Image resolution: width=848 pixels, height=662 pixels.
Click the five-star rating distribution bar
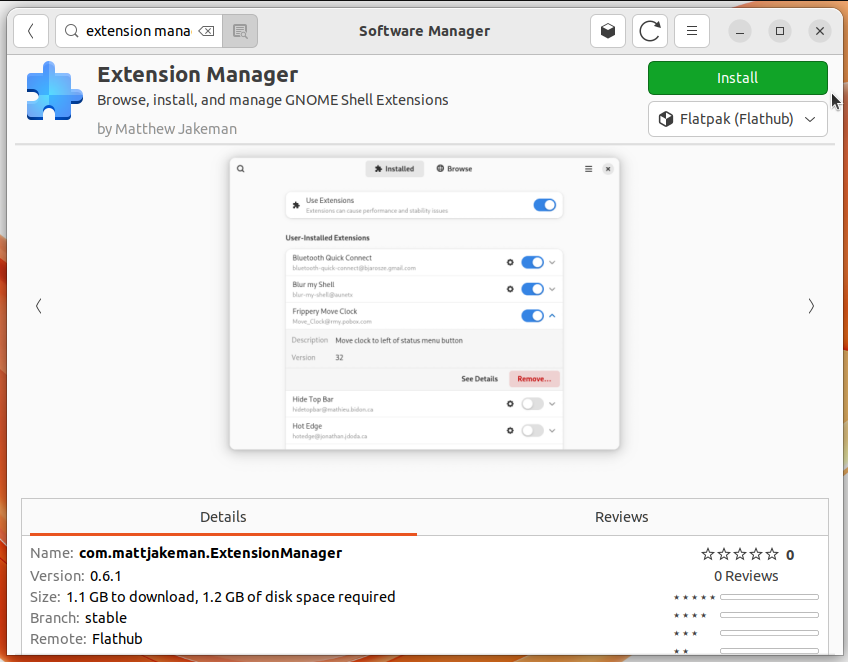[x=770, y=597]
